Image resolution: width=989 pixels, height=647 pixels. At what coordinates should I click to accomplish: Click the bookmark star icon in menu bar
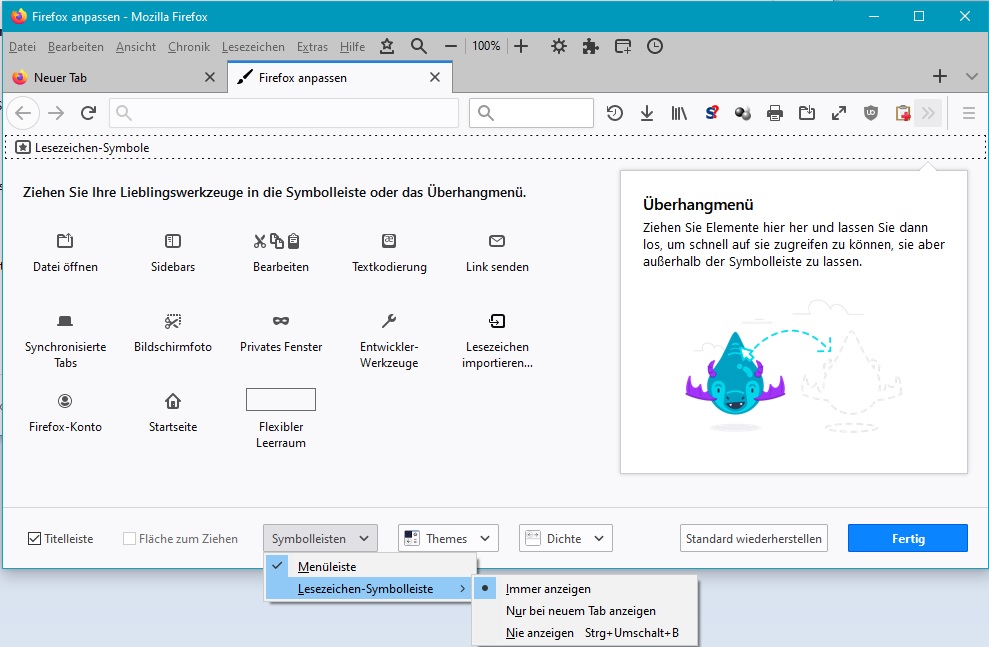click(x=387, y=46)
